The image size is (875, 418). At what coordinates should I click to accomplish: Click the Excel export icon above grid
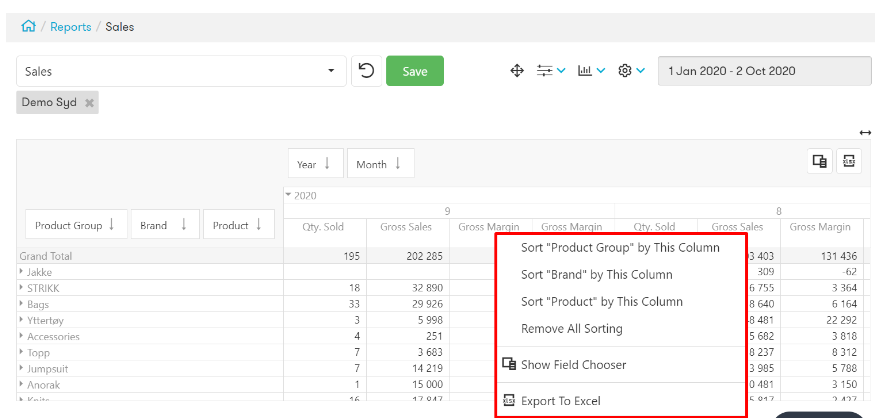coord(849,161)
